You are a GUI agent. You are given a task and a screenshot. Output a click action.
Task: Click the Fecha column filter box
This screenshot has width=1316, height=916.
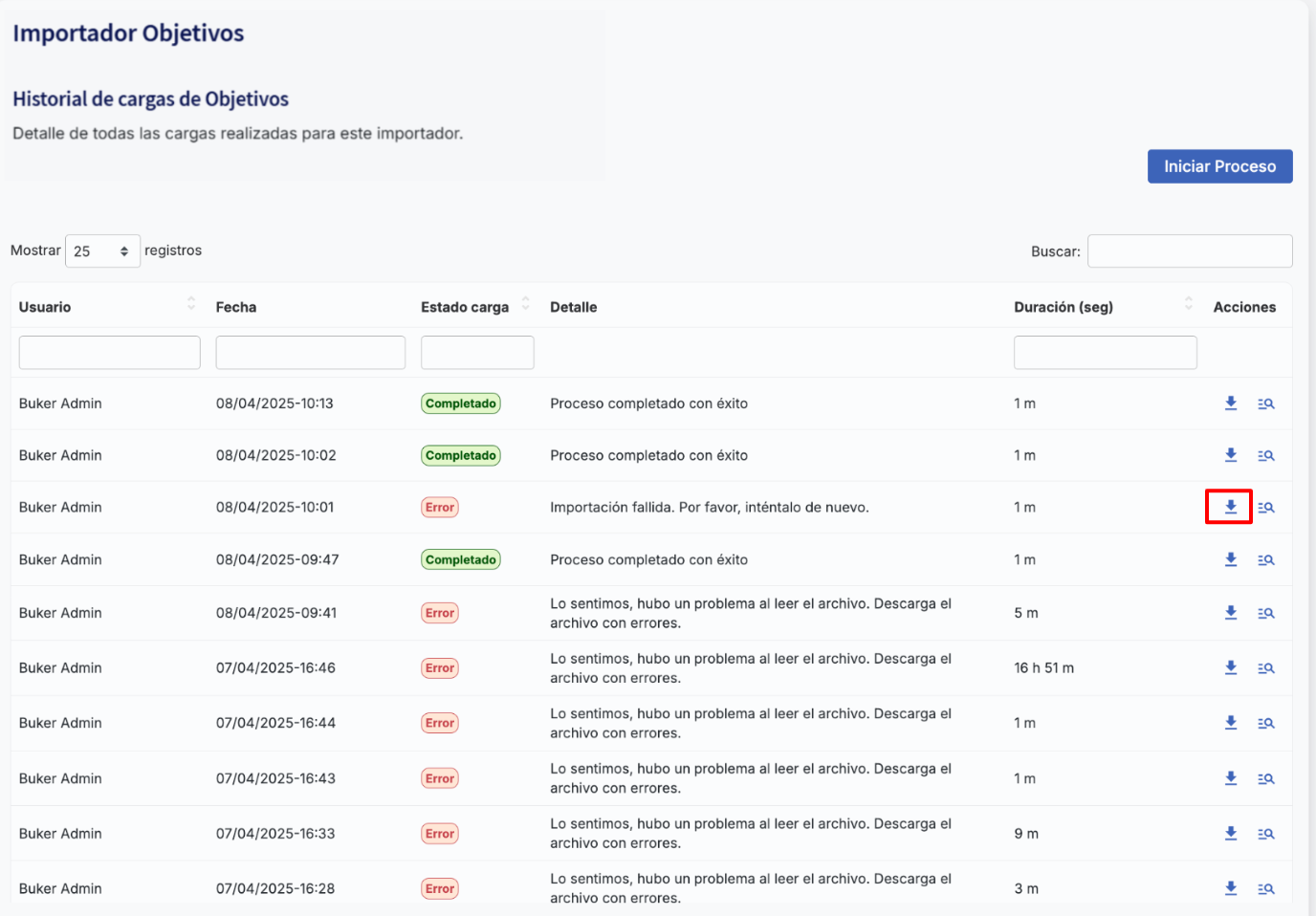(310, 353)
